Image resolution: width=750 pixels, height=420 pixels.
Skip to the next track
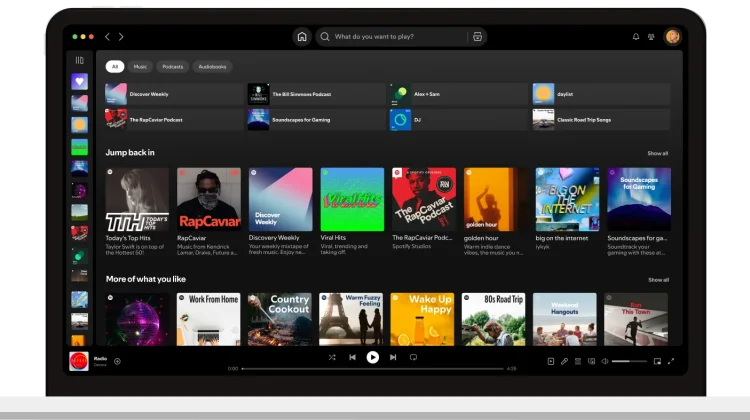pyautogui.click(x=393, y=357)
